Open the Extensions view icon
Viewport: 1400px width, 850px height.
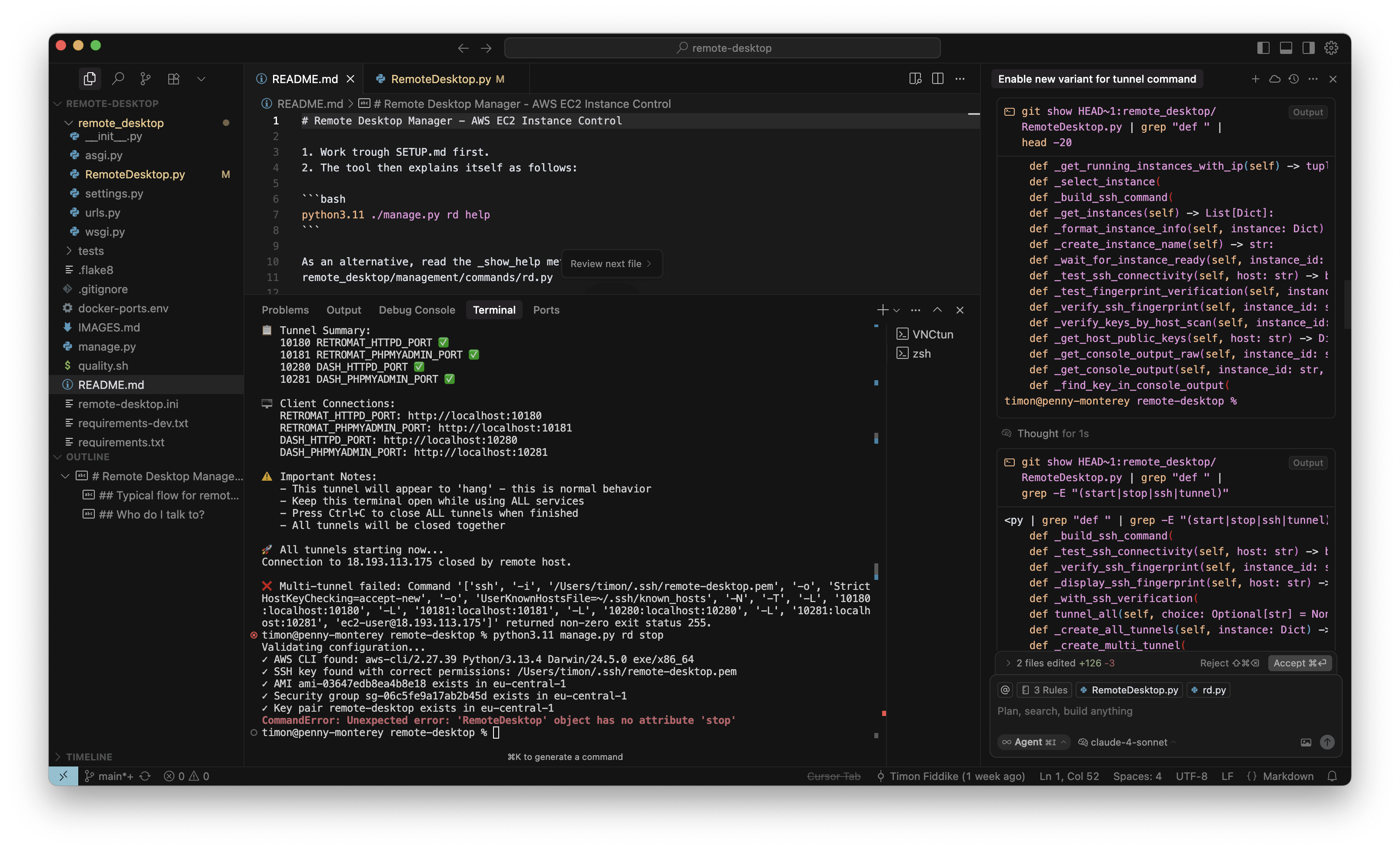click(x=174, y=78)
